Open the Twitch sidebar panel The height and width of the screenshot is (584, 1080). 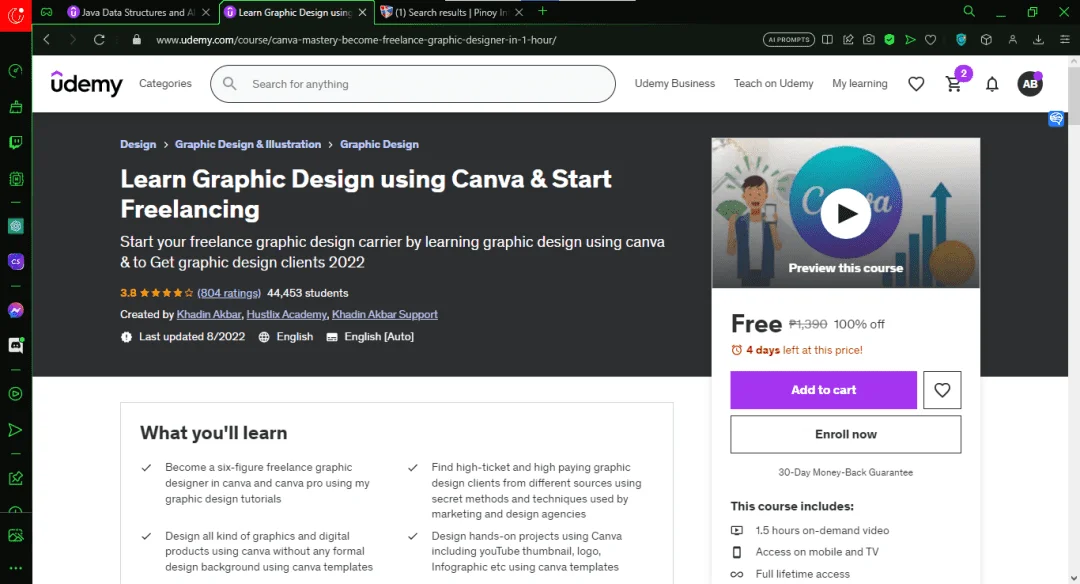(x=15, y=143)
